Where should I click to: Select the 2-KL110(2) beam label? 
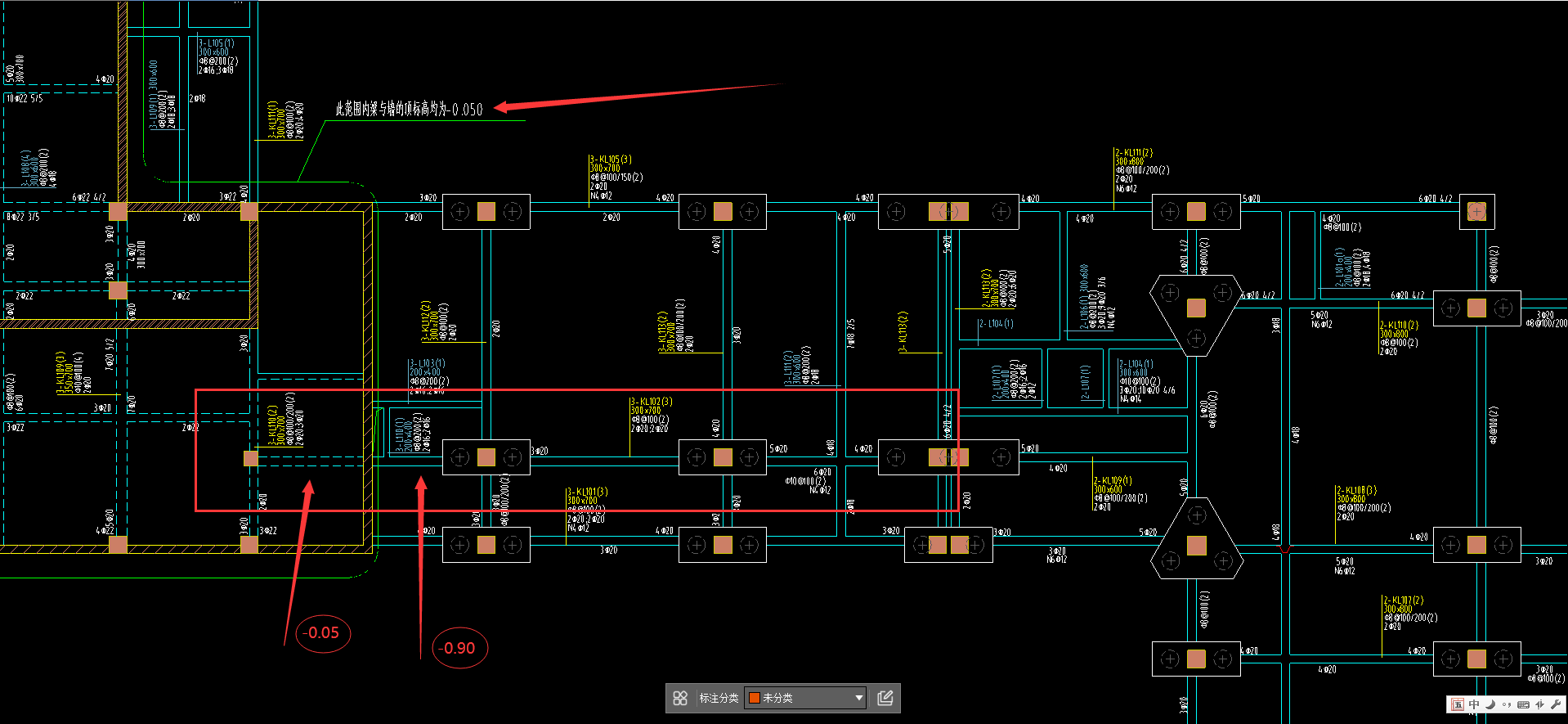click(x=1400, y=325)
